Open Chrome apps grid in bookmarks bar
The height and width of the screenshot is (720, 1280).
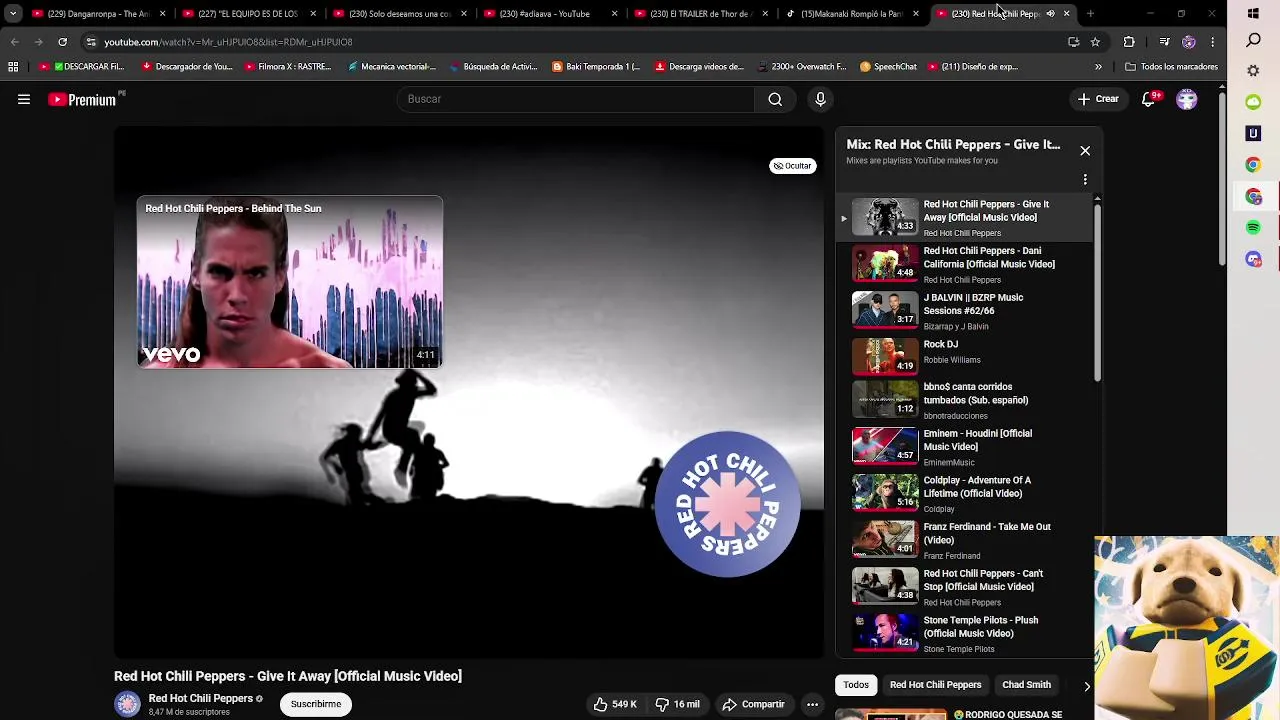pos(13,67)
